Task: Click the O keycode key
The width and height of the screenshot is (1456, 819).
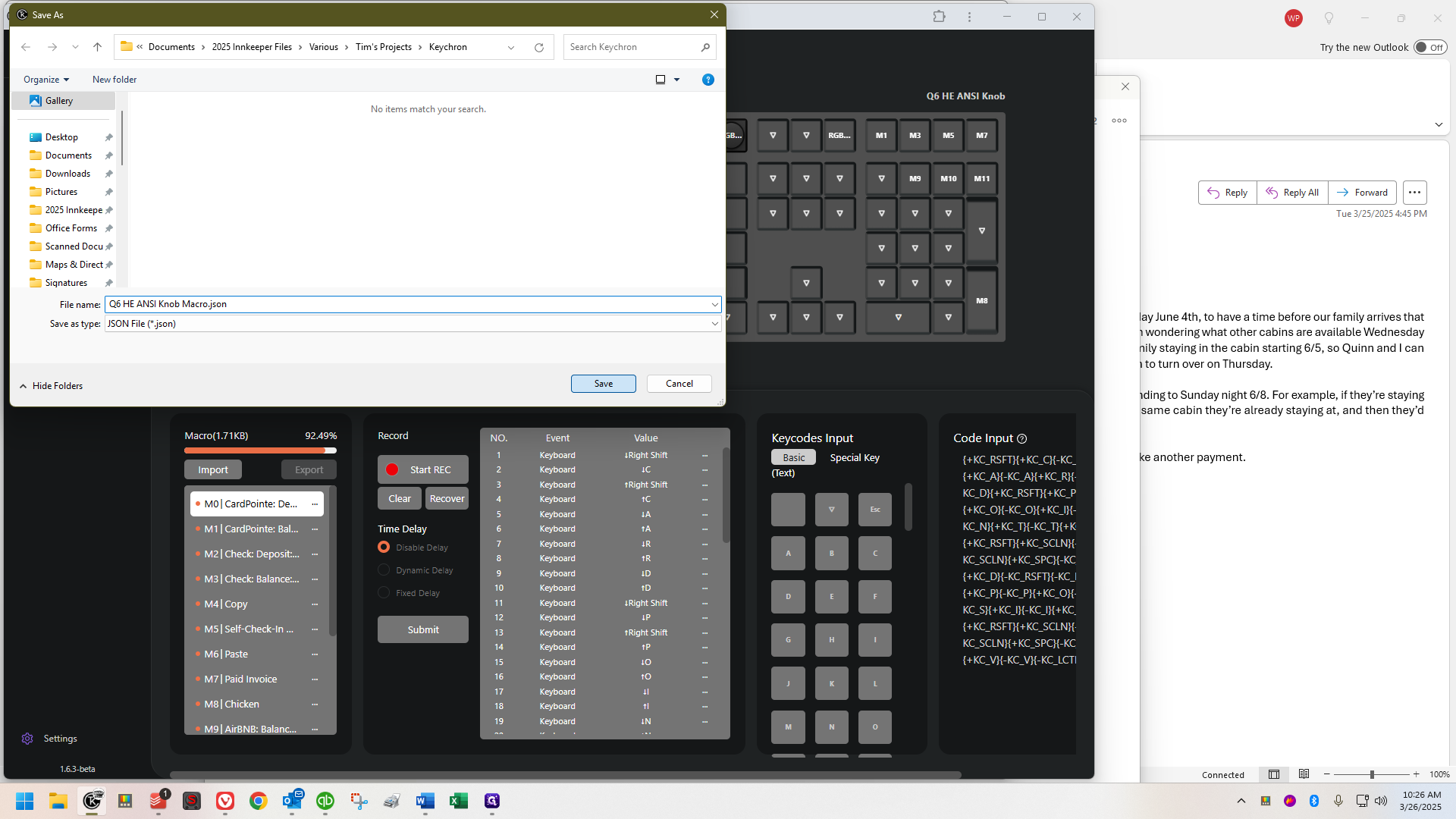Action: [875, 727]
